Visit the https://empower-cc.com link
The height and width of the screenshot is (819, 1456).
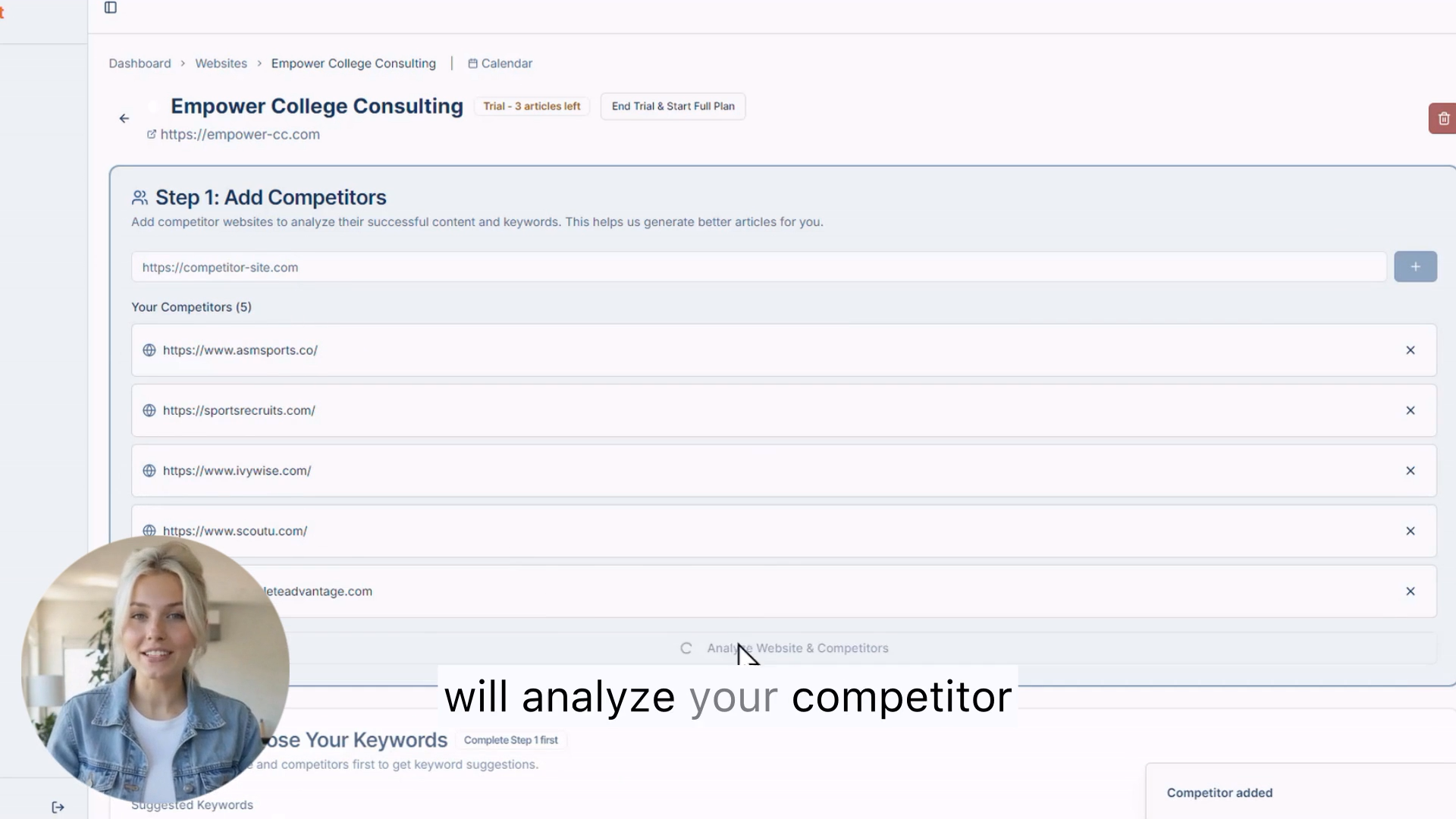pos(240,134)
